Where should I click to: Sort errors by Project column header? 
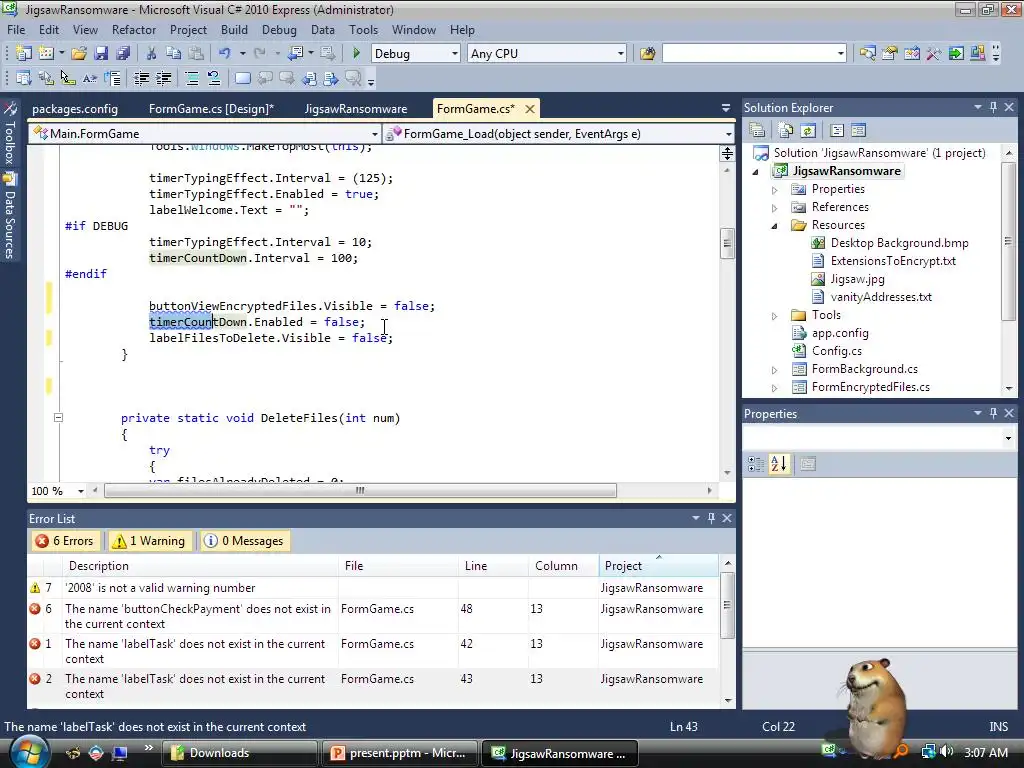658,566
